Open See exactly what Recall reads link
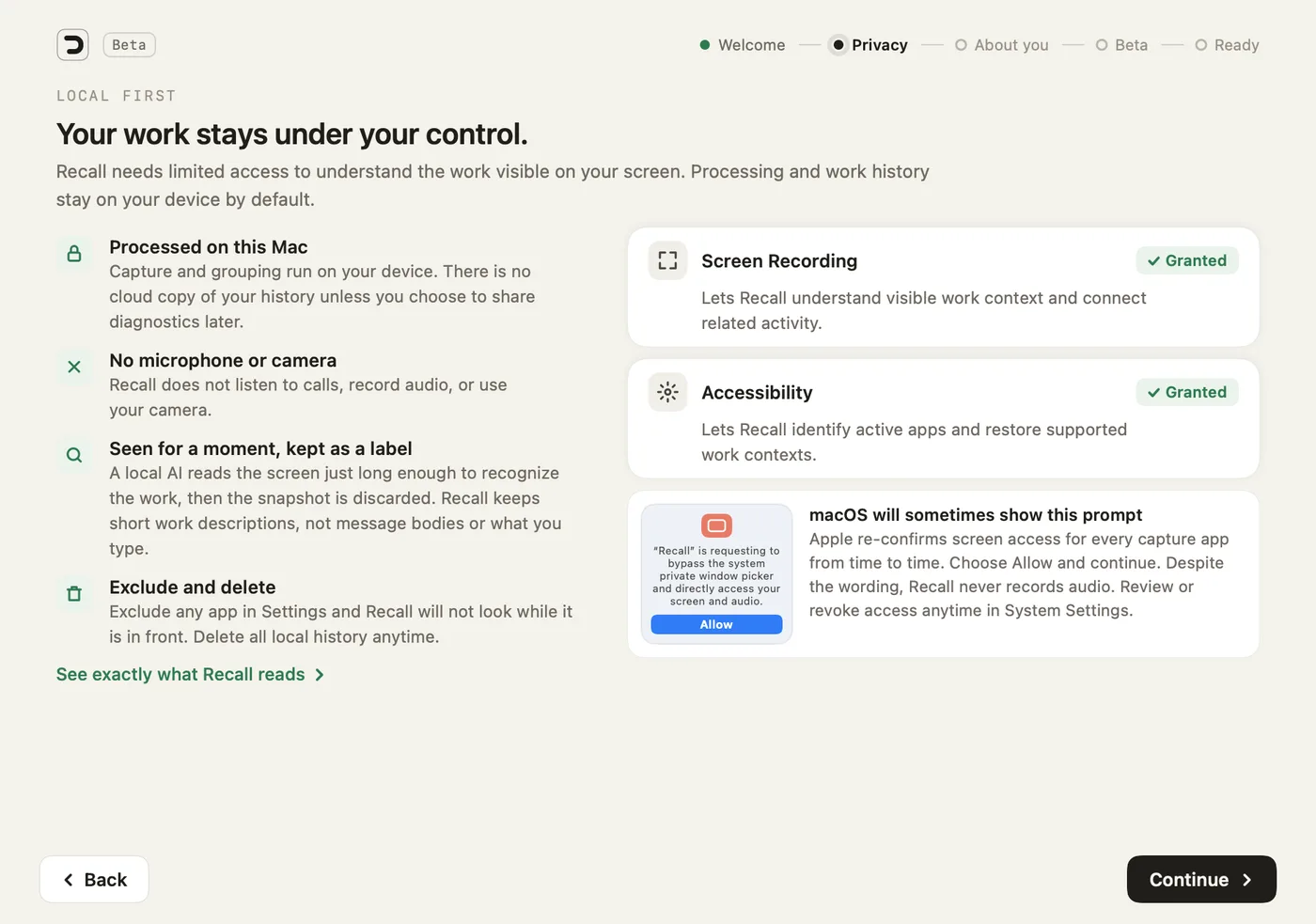This screenshot has height=924, width=1316. click(x=190, y=675)
